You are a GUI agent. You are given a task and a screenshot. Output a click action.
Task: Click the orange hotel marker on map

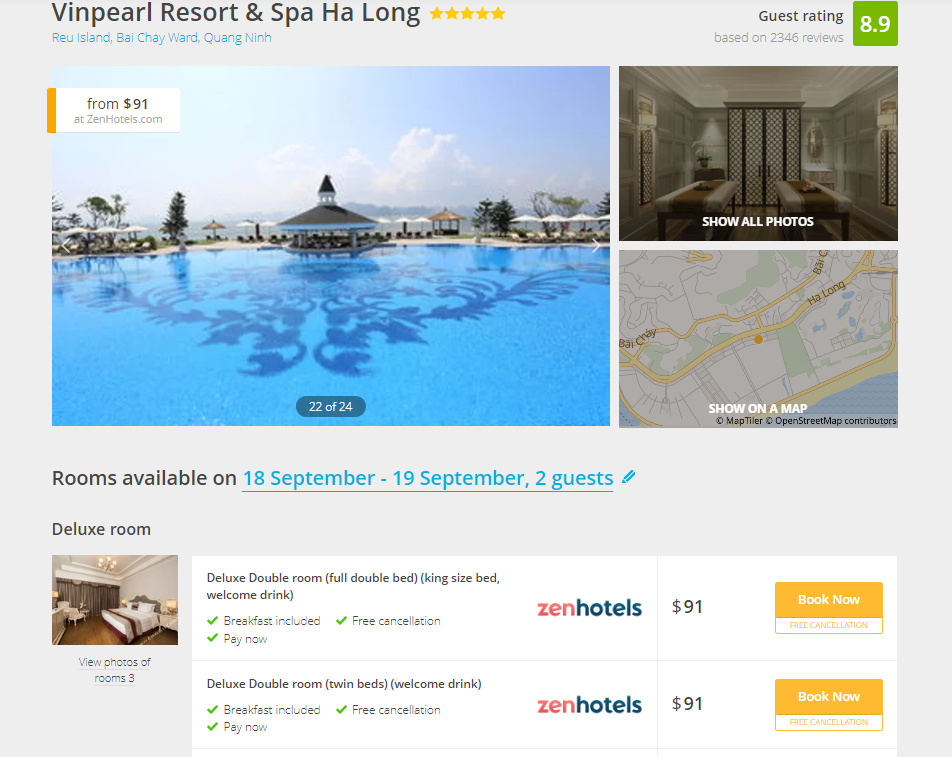758,339
